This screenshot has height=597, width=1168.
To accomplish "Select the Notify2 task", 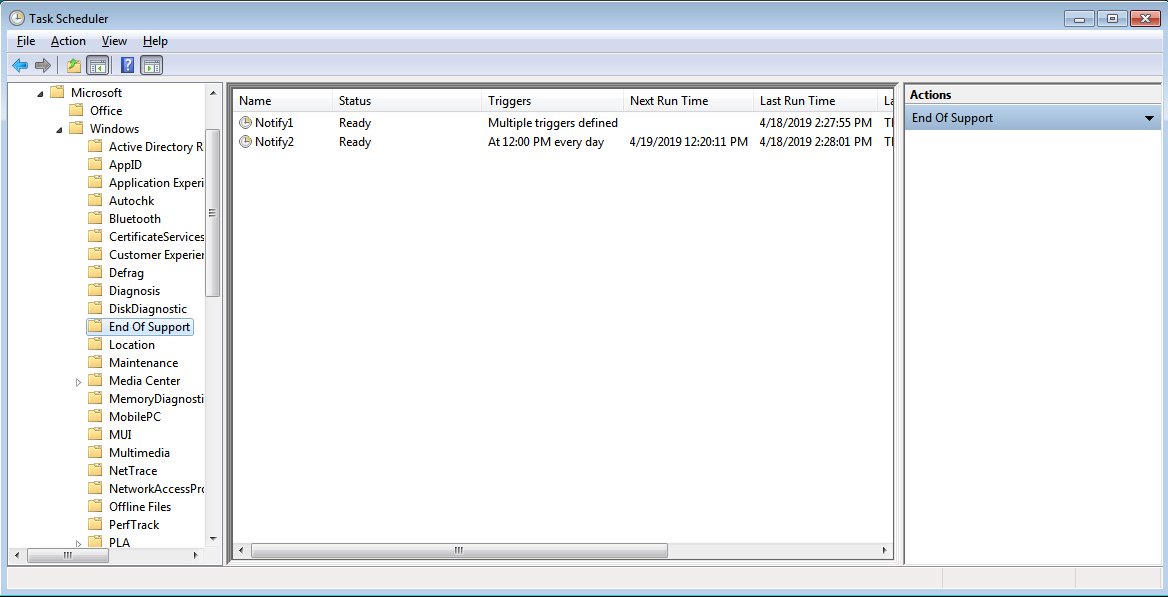I will coord(274,142).
